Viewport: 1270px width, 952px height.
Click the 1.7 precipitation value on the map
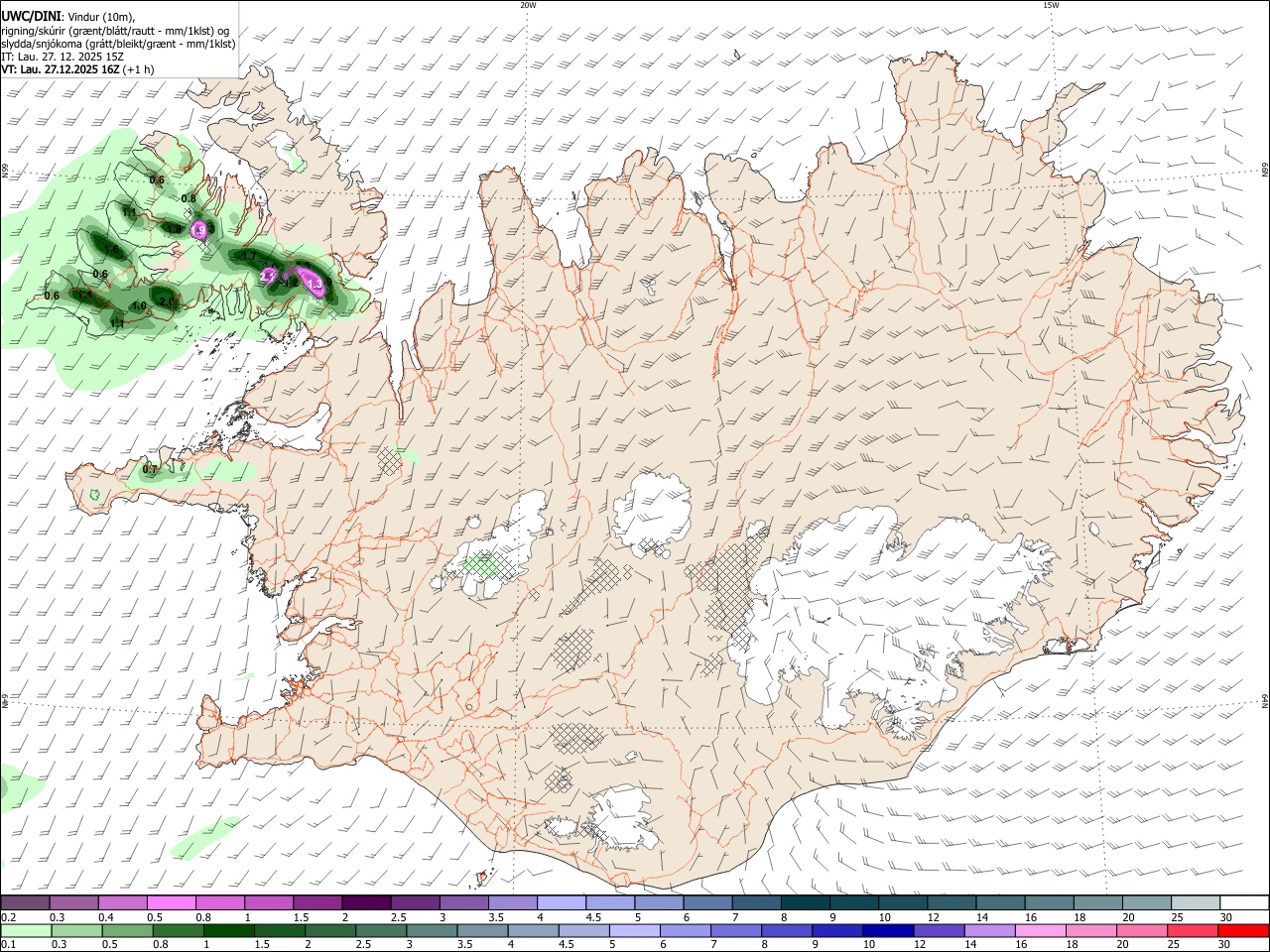click(x=249, y=256)
